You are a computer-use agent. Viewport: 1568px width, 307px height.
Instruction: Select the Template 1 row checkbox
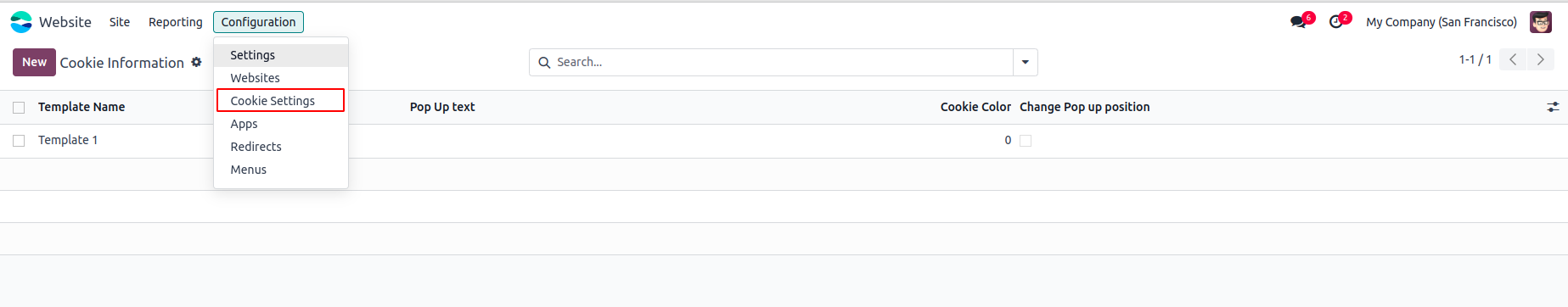click(x=19, y=141)
